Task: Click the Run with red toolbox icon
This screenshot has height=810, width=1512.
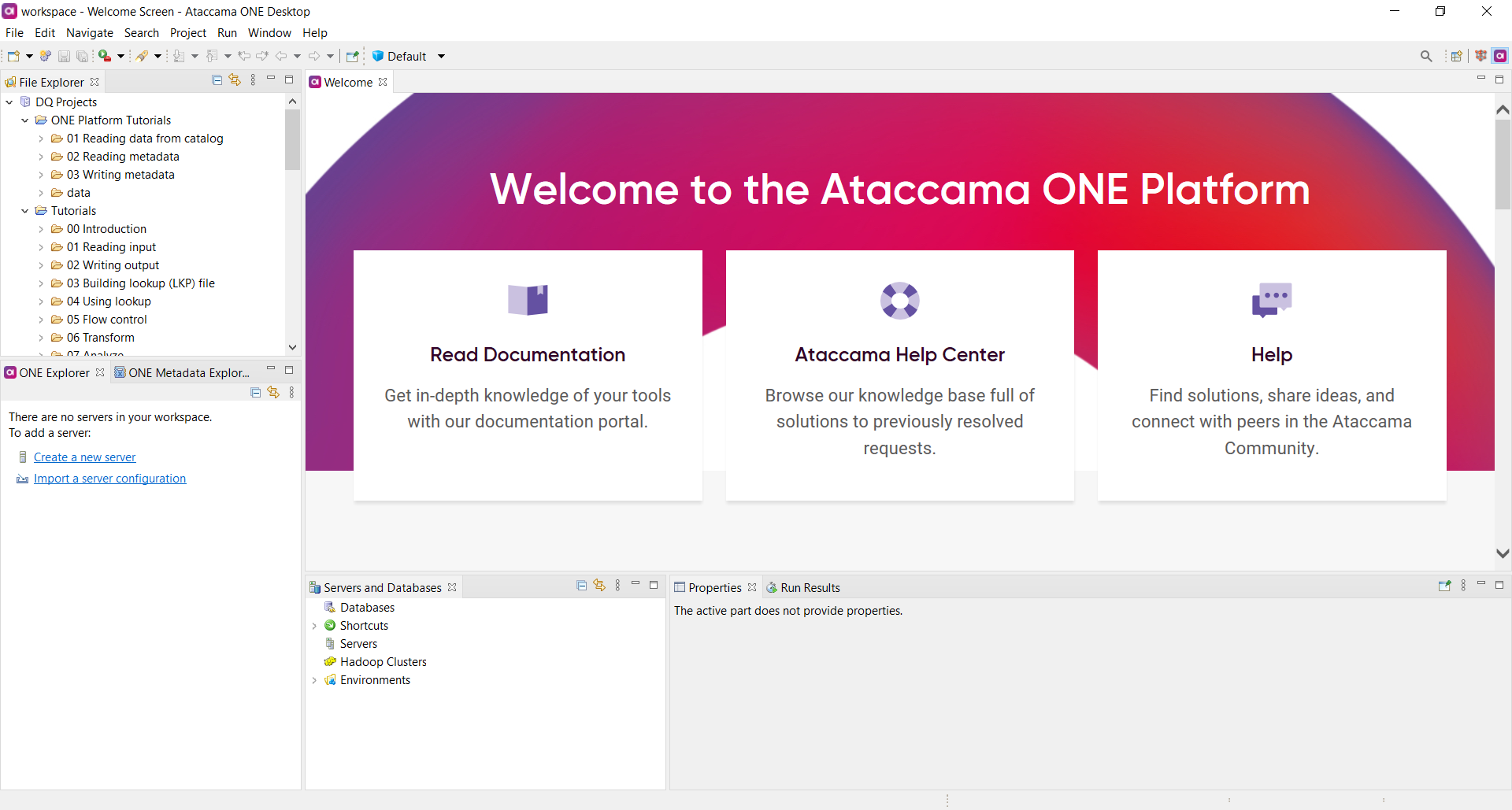Action: click(105, 56)
